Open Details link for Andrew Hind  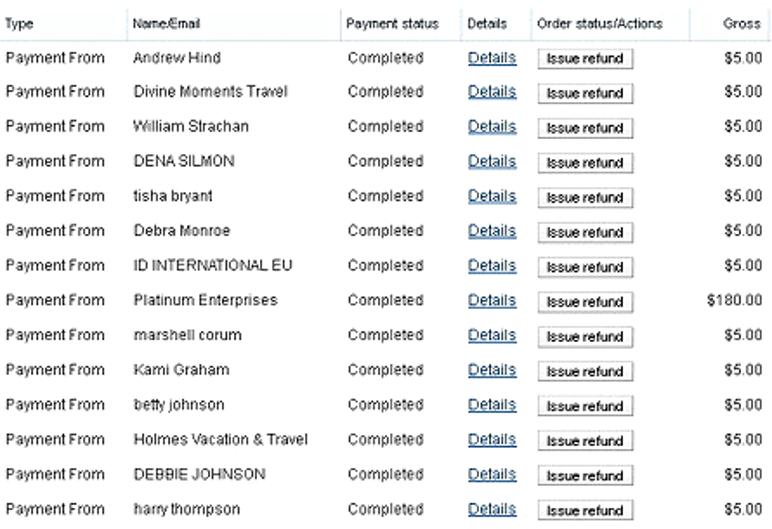[x=492, y=58]
